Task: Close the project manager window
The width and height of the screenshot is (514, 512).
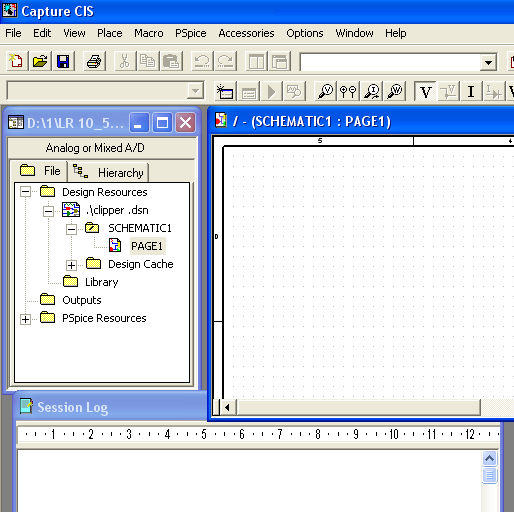Action: 186,123
